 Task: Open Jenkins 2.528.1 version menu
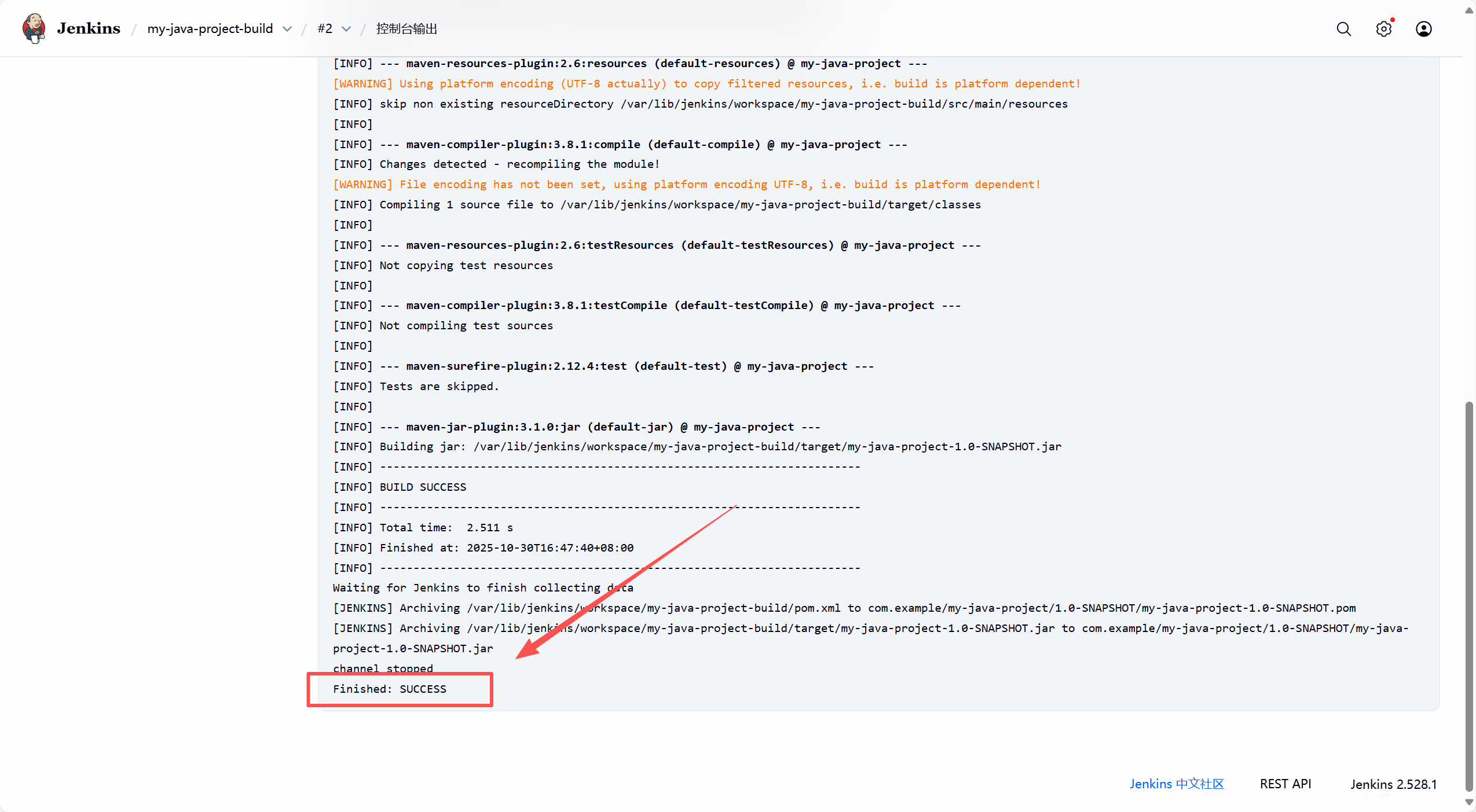click(x=1393, y=784)
